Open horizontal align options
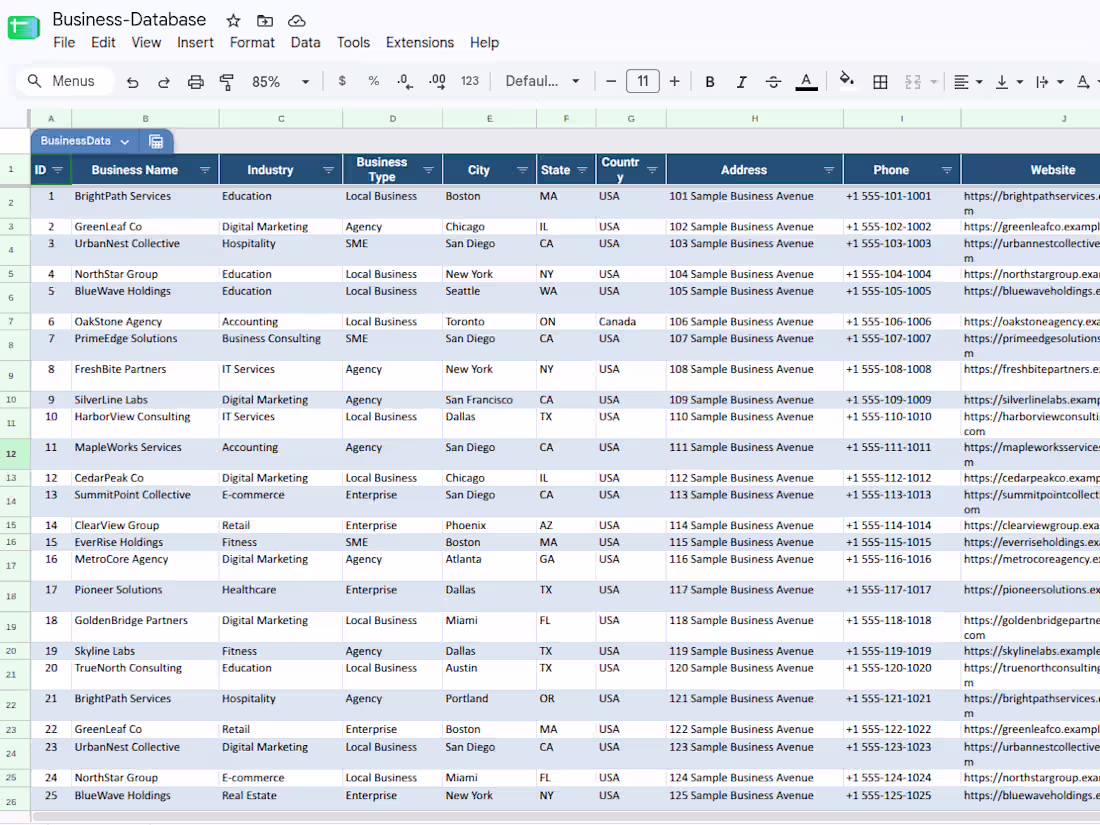This screenshot has width=1100, height=825. click(968, 82)
